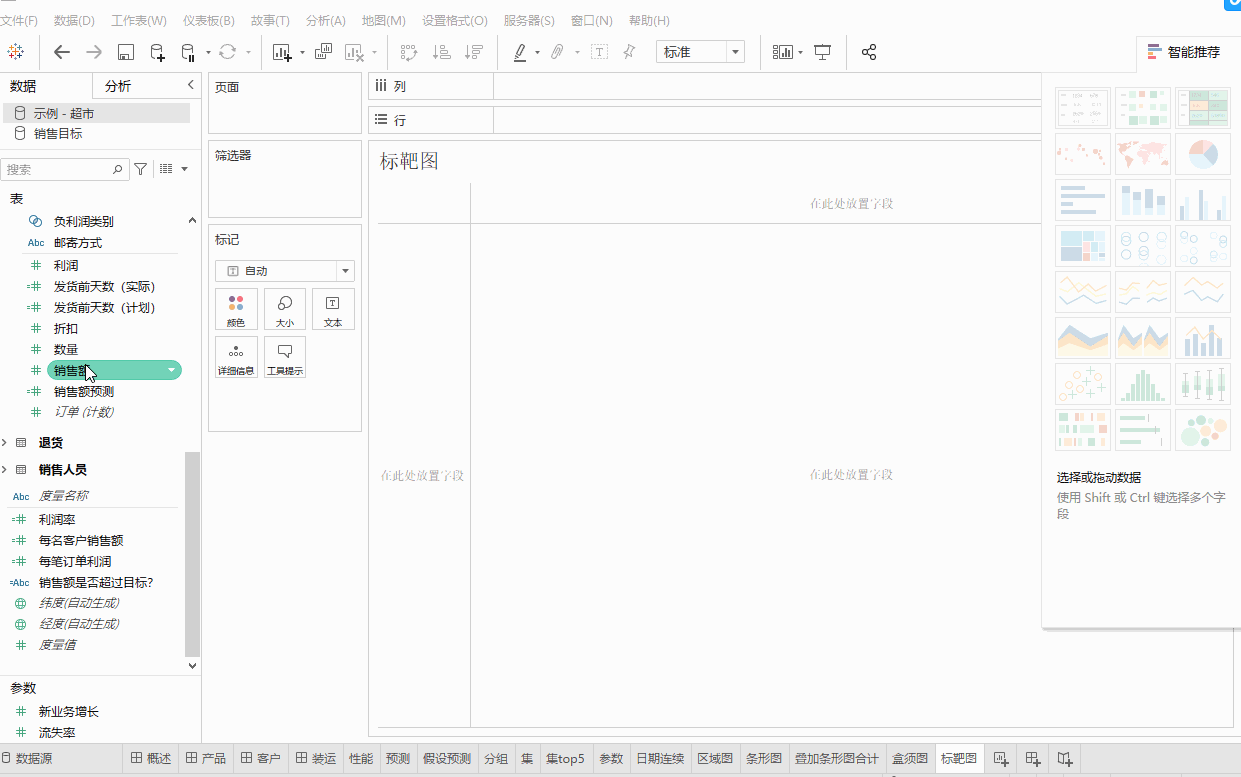Viewport: 1241px width, 777px height.
Task: Select the 销售额预测 field
Action: coord(84,392)
